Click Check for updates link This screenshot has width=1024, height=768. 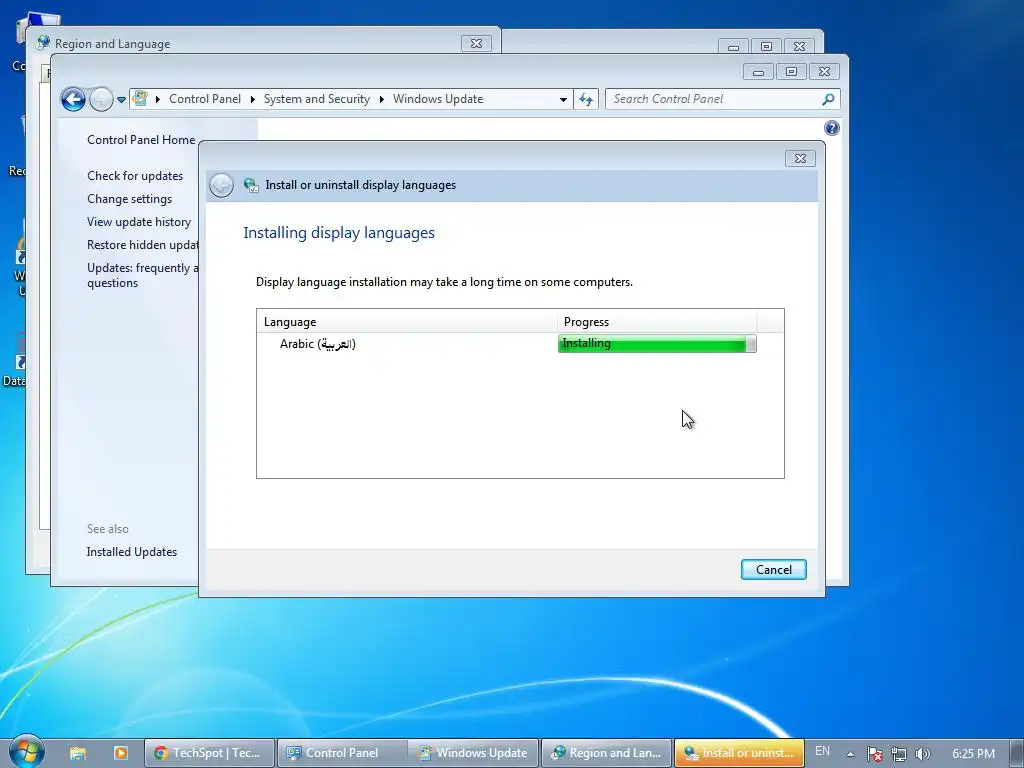[x=135, y=176]
